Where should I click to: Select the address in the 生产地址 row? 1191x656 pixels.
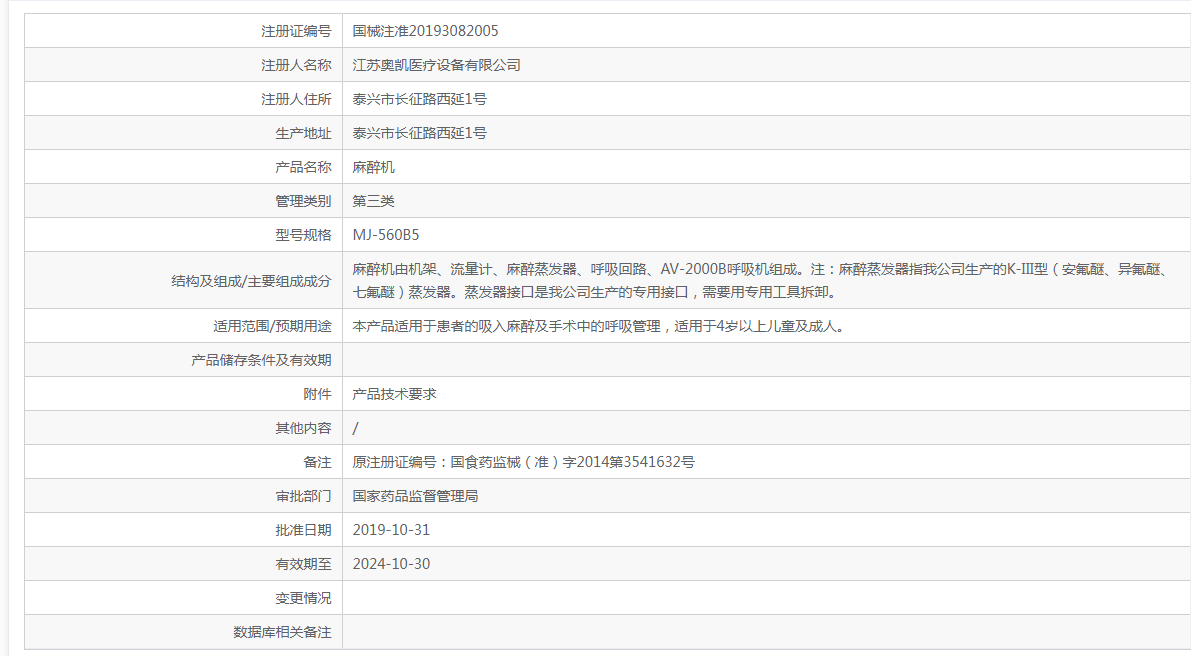(x=419, y=134)
